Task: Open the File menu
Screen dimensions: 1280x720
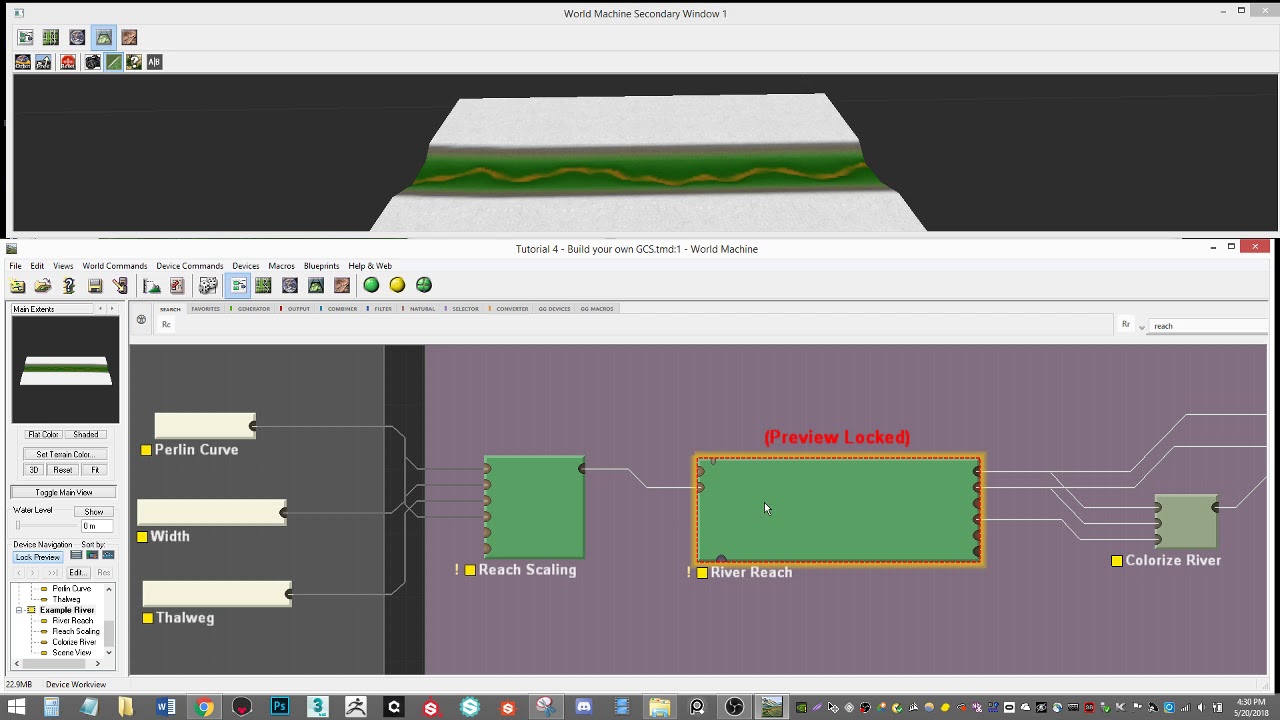Action: click(16, 266)
